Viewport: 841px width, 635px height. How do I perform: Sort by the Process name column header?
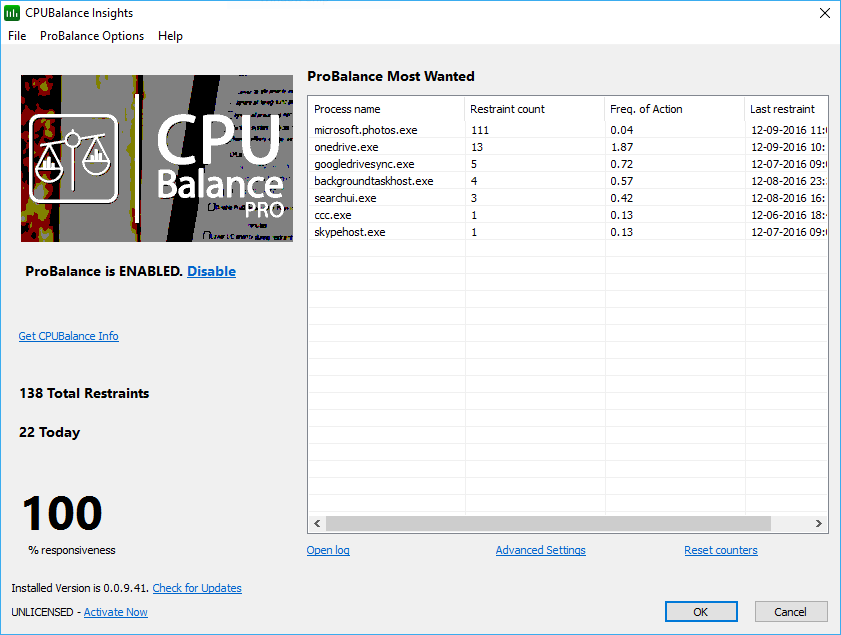[x=386, y=109]
